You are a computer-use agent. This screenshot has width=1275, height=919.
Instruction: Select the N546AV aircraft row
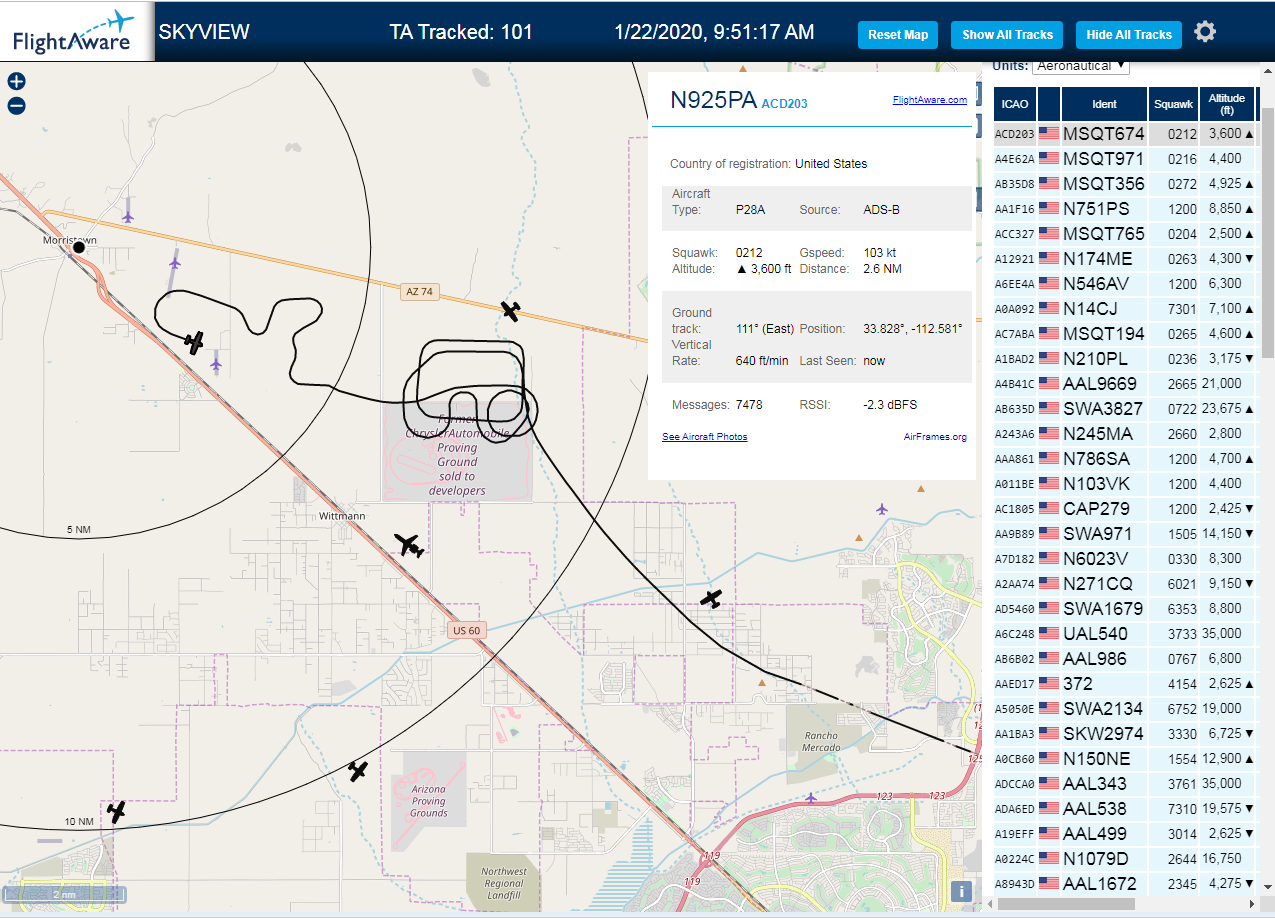click(x=1125, y=283)
